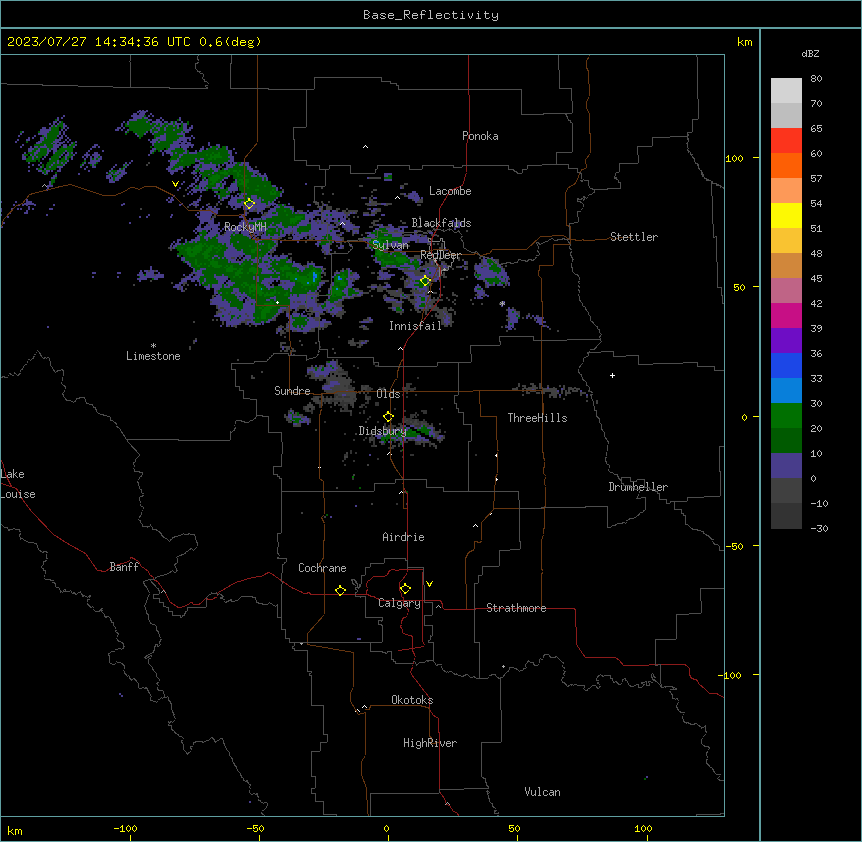Click the Didsbury map label

pyautogui.click(x=382, y=431)
